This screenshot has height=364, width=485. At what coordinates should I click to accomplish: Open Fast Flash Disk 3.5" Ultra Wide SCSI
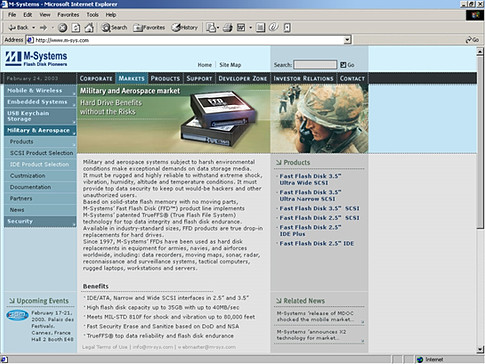coord(310,179)
